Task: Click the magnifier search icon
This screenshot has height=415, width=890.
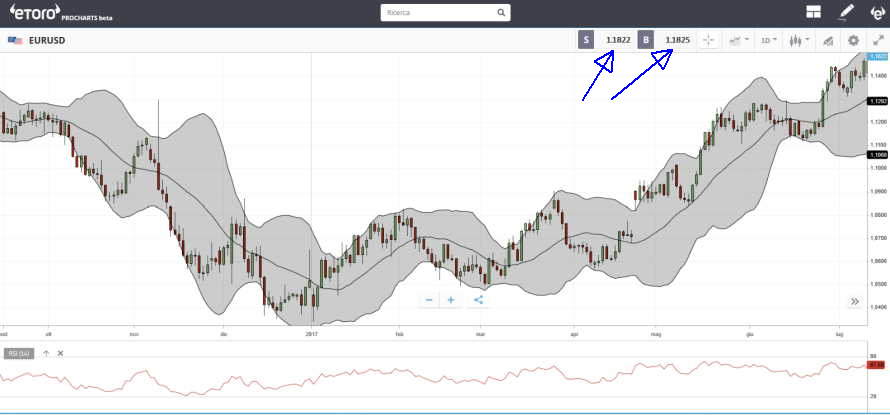Action: tap(501, 13)
